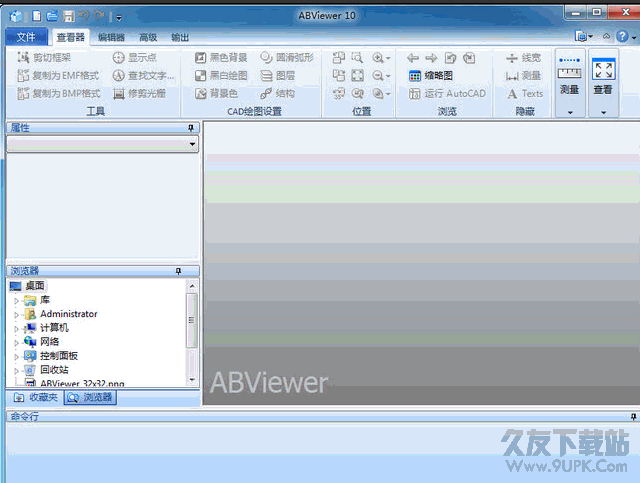Select 网络 network in file tree
640x483 pixels.
[x=49, y=341]
